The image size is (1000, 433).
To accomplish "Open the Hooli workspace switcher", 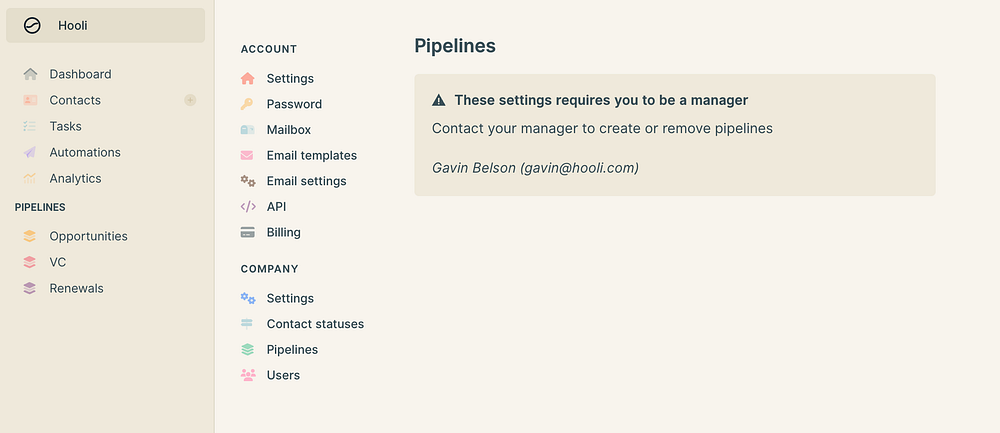I will [x=105, y=26].
